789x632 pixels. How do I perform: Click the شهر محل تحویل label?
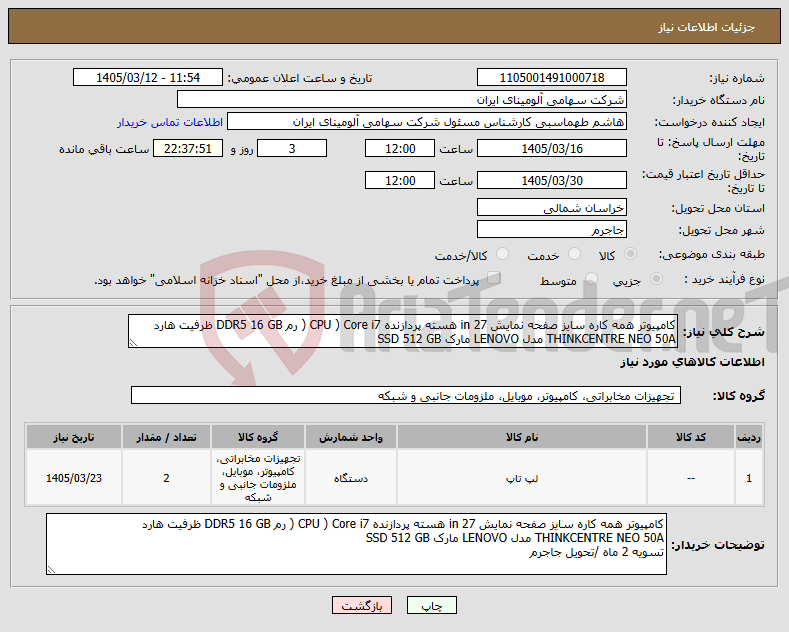[722, 230]
